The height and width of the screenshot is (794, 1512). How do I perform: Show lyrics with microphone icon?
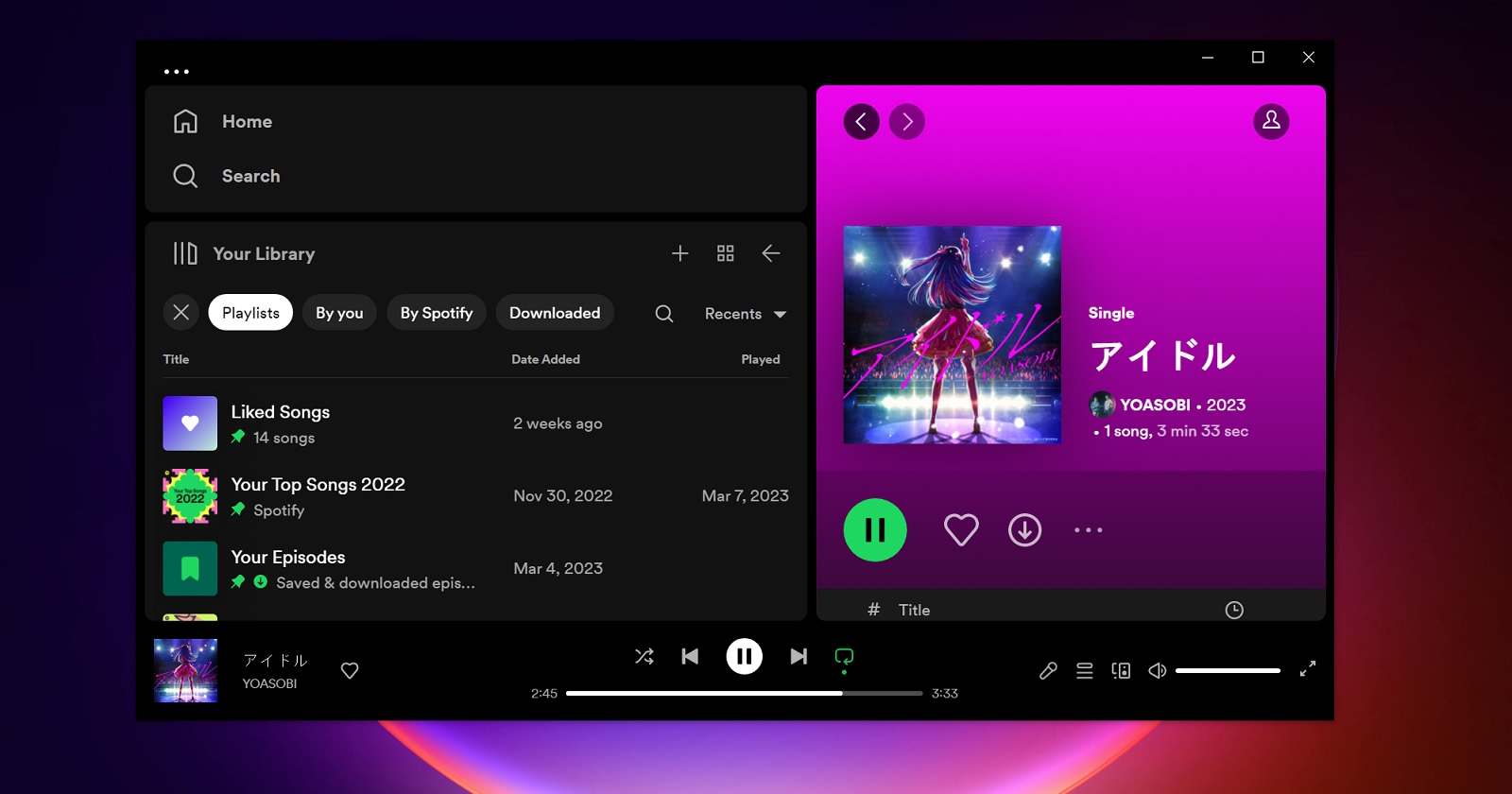coord(1048,670)
